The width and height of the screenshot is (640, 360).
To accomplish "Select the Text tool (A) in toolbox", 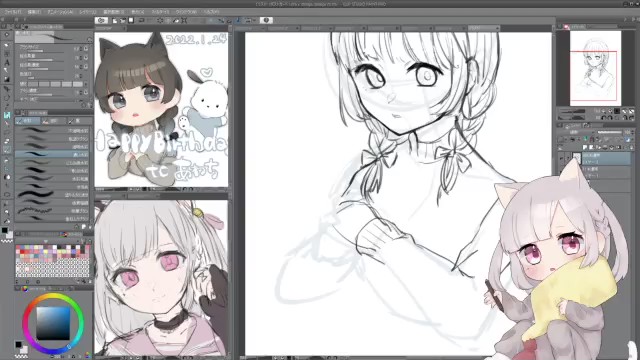I will point(7,62).
